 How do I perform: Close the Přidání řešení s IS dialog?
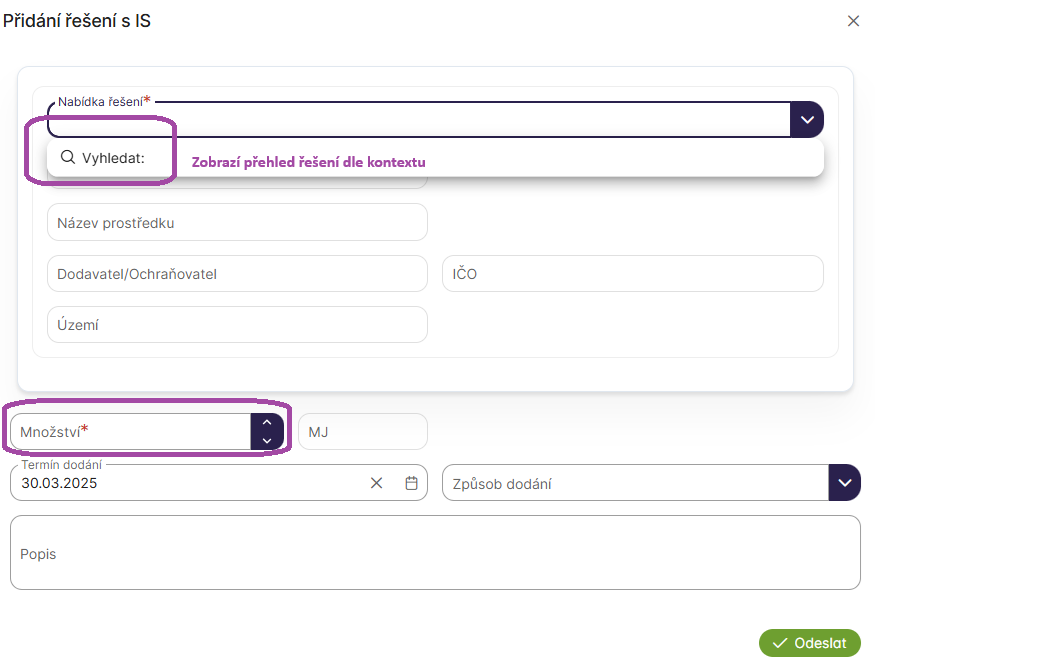point(853,21)
